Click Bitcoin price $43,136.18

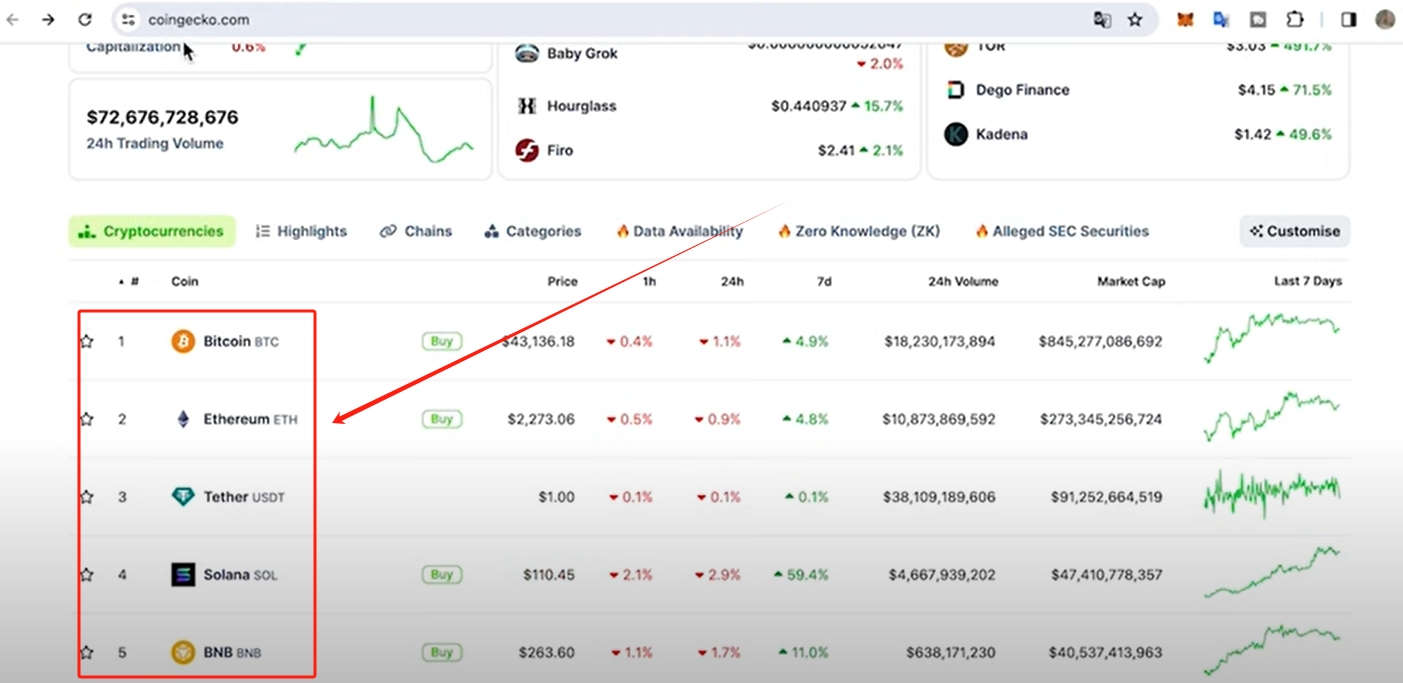(538, 341)
